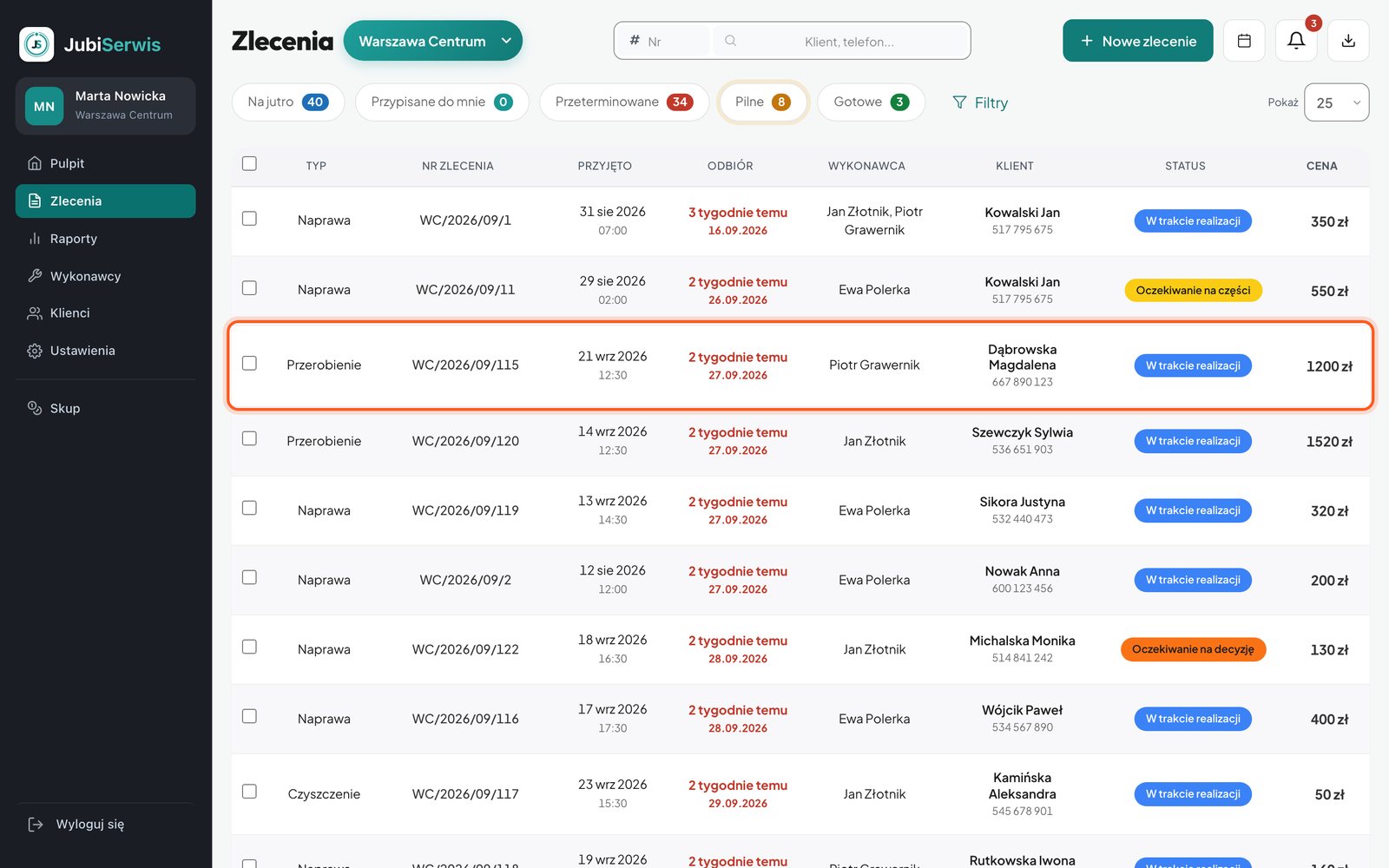The height and width of the screenshot is (868, 1389).
Task: Click the JubiSerwis logo icon
Action: pos(36,44)
